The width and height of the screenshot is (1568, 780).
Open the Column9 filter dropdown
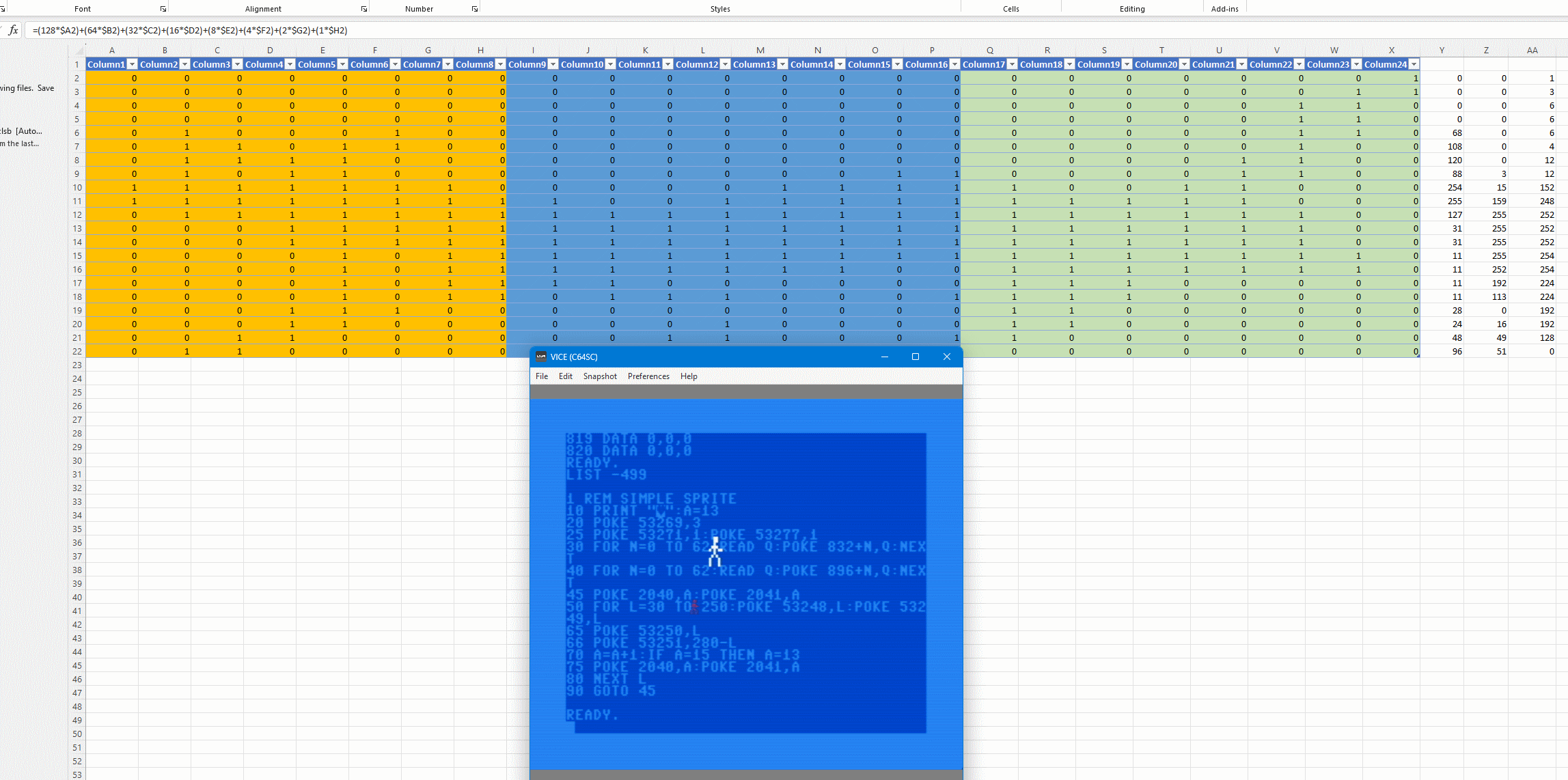553,64
